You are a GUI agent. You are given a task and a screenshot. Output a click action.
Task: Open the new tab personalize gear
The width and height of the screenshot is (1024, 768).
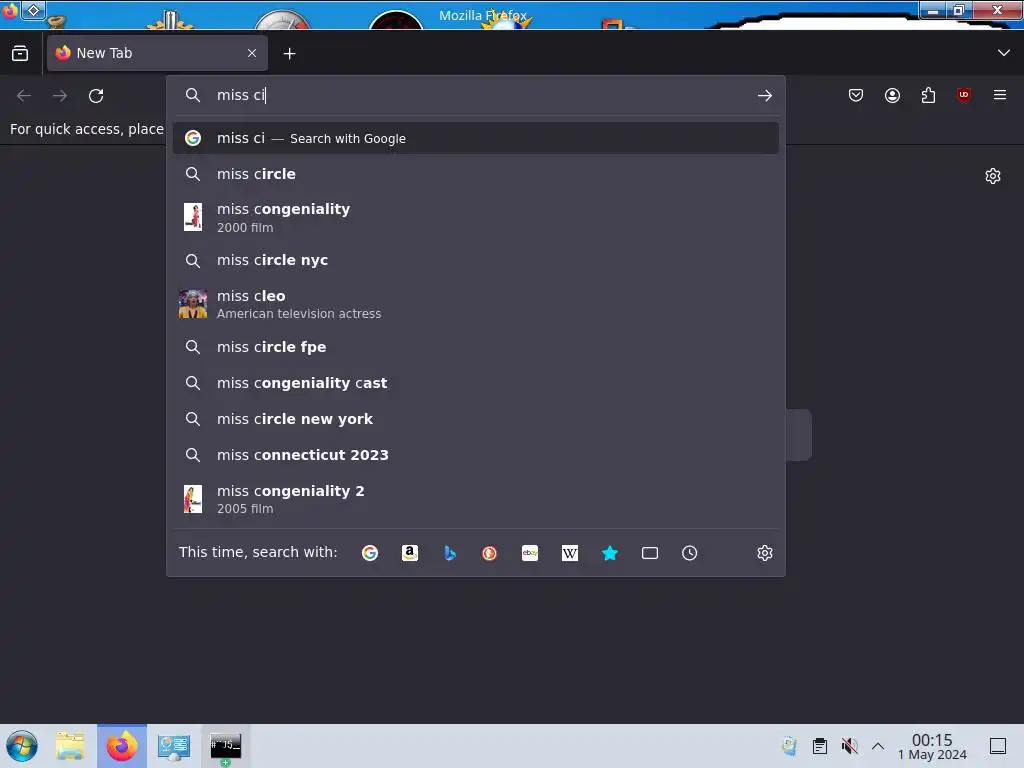coord(993,176)
